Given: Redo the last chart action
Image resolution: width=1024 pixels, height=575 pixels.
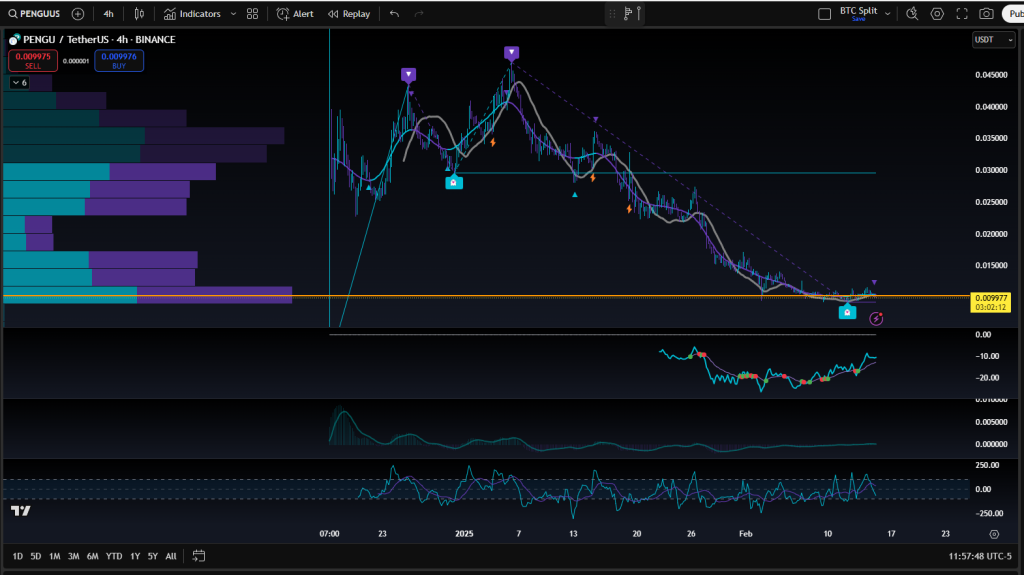Looking at the screenshot, I should pos(419,14).
